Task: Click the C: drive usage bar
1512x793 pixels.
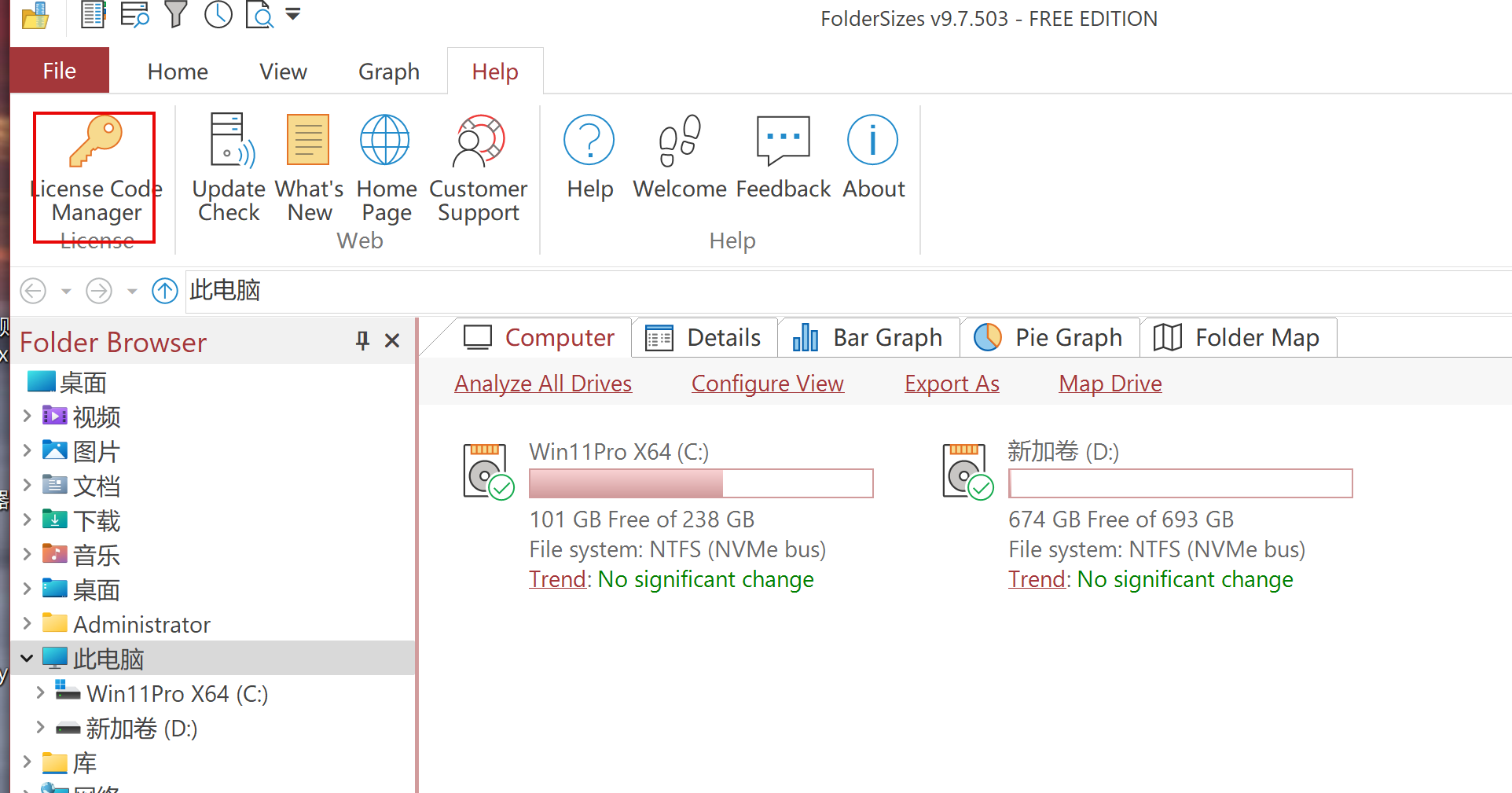Action: [701, 483]
